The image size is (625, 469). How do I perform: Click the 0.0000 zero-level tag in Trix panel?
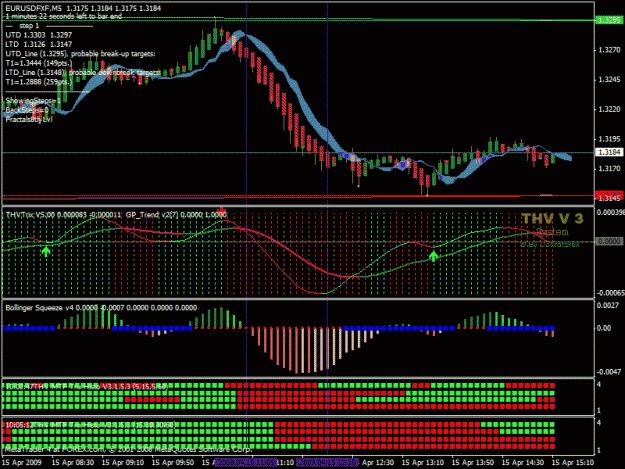click(609, 241)
